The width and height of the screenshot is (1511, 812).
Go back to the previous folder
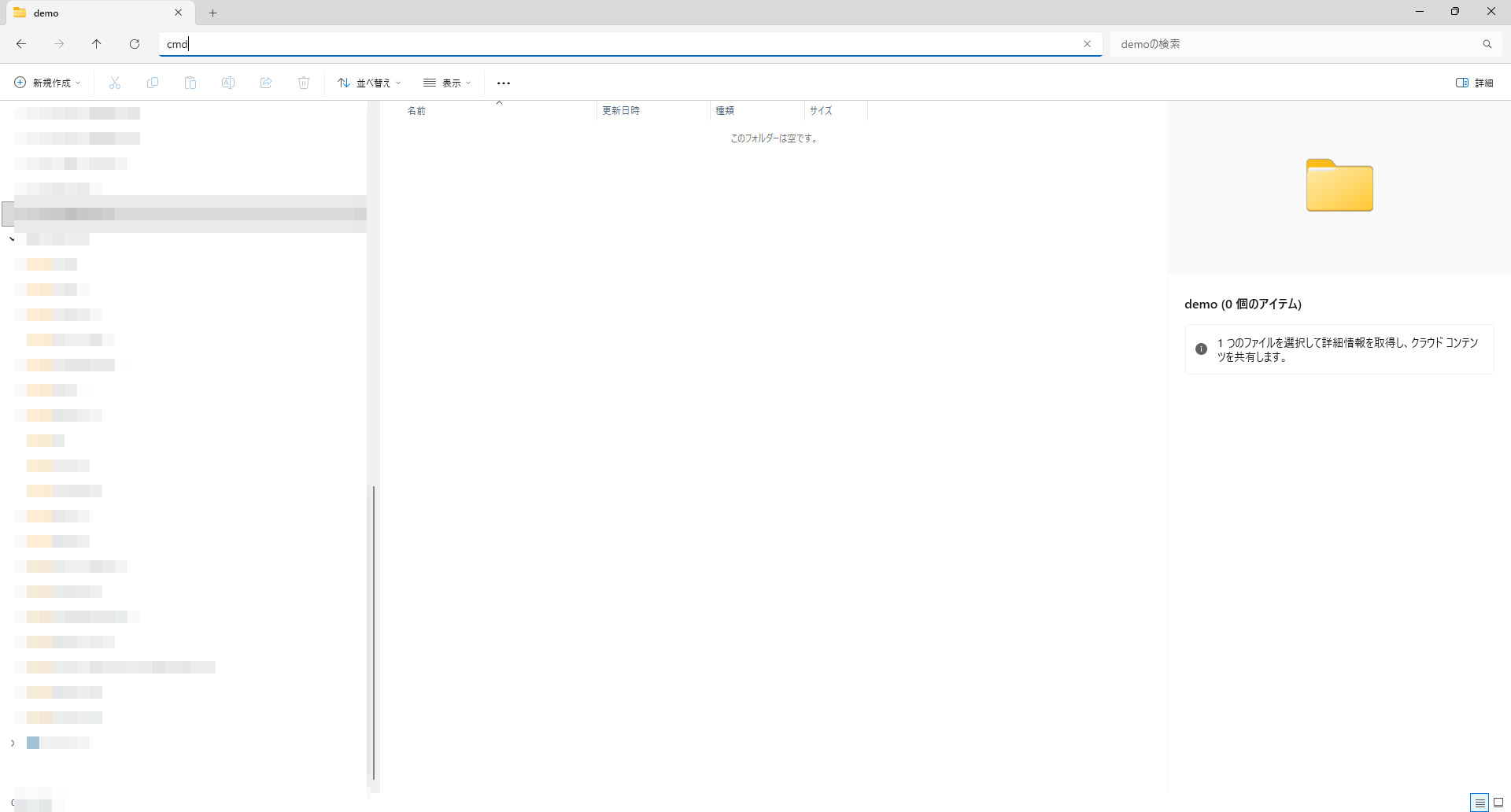point(21,44)
